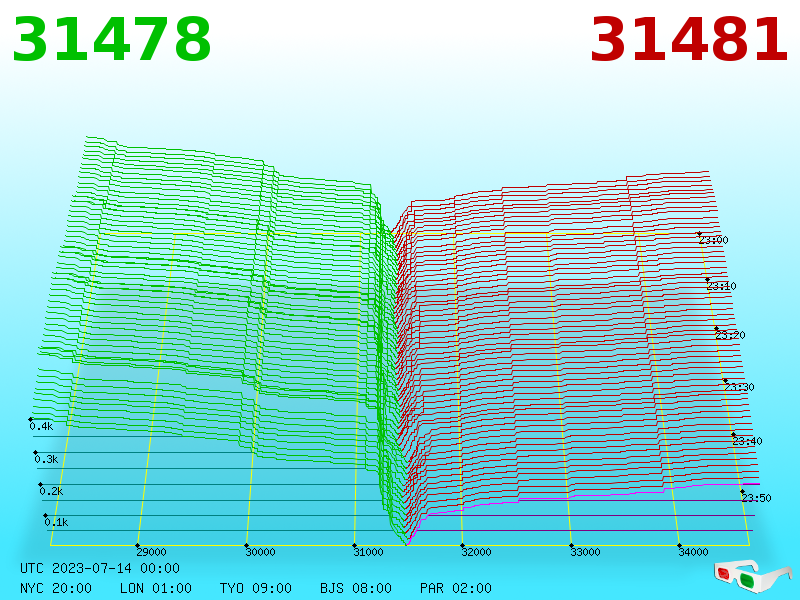Click the 34000 price axis label
Image resolution: width=800 pixels, height=600 pixels.
[693, 552]
